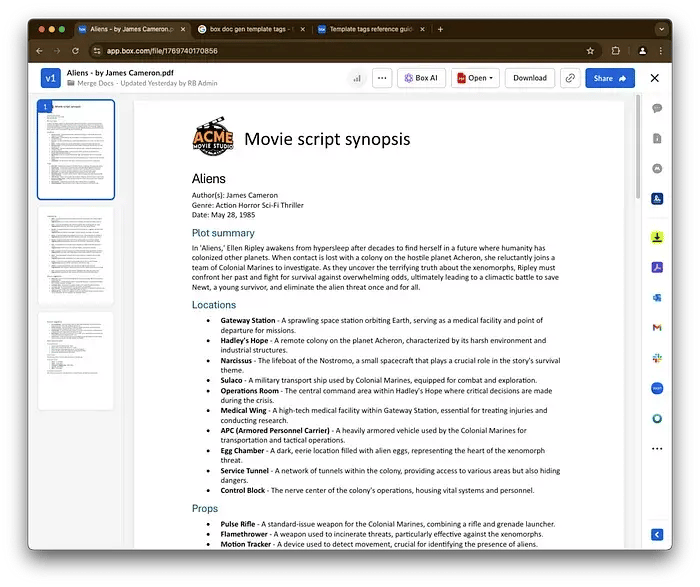Click the v1 version badge

coord(50,78)
